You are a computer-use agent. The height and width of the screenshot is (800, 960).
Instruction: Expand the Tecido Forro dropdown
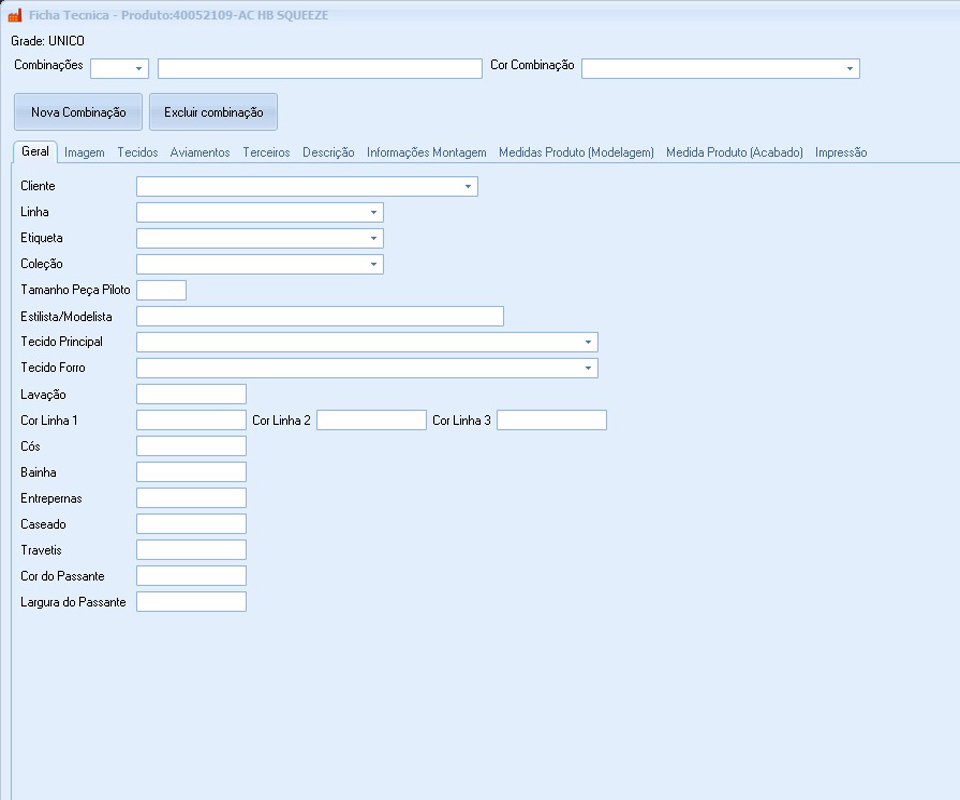point(587,368)
